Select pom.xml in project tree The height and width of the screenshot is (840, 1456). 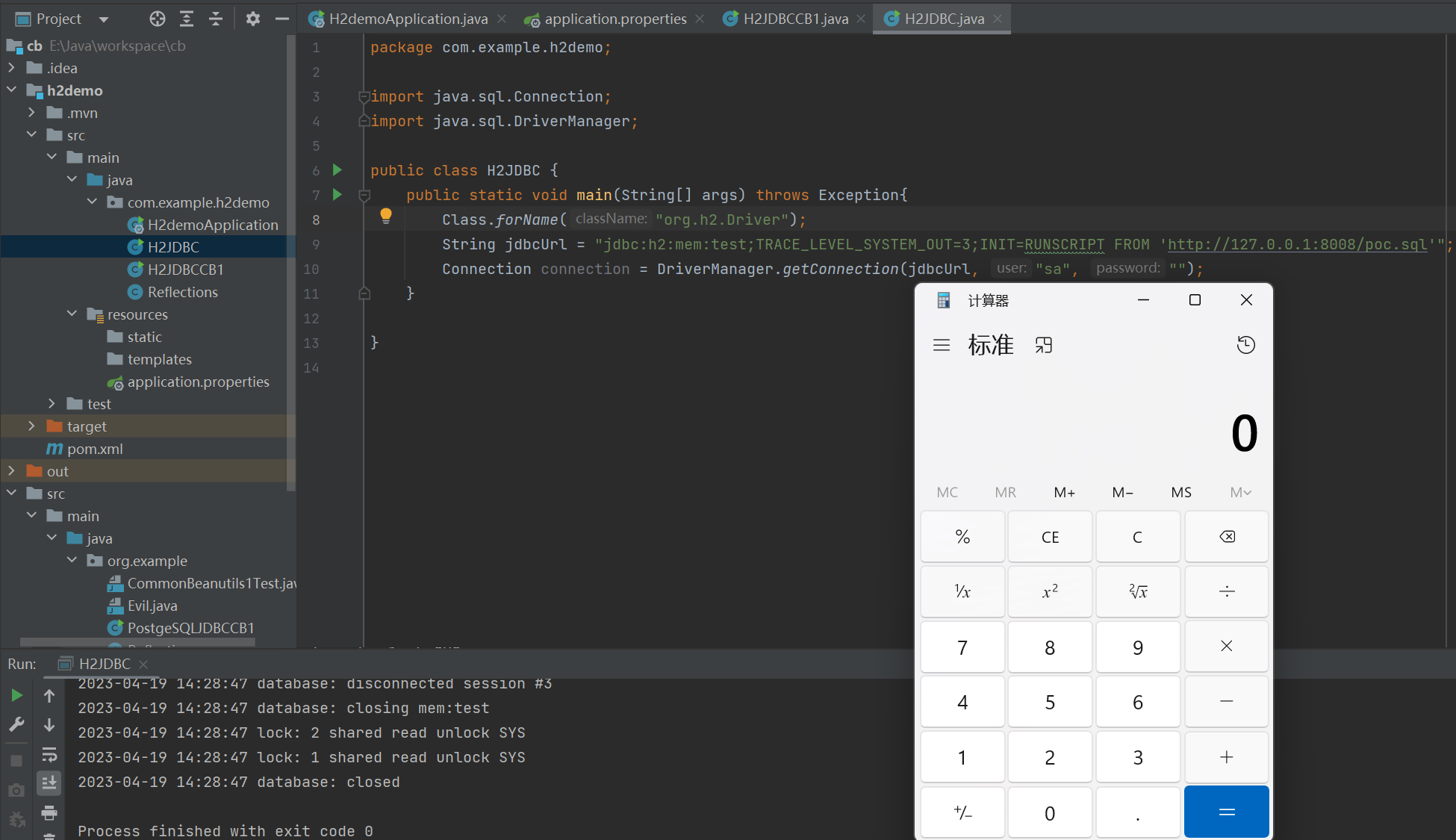click(x=95, y=449)
